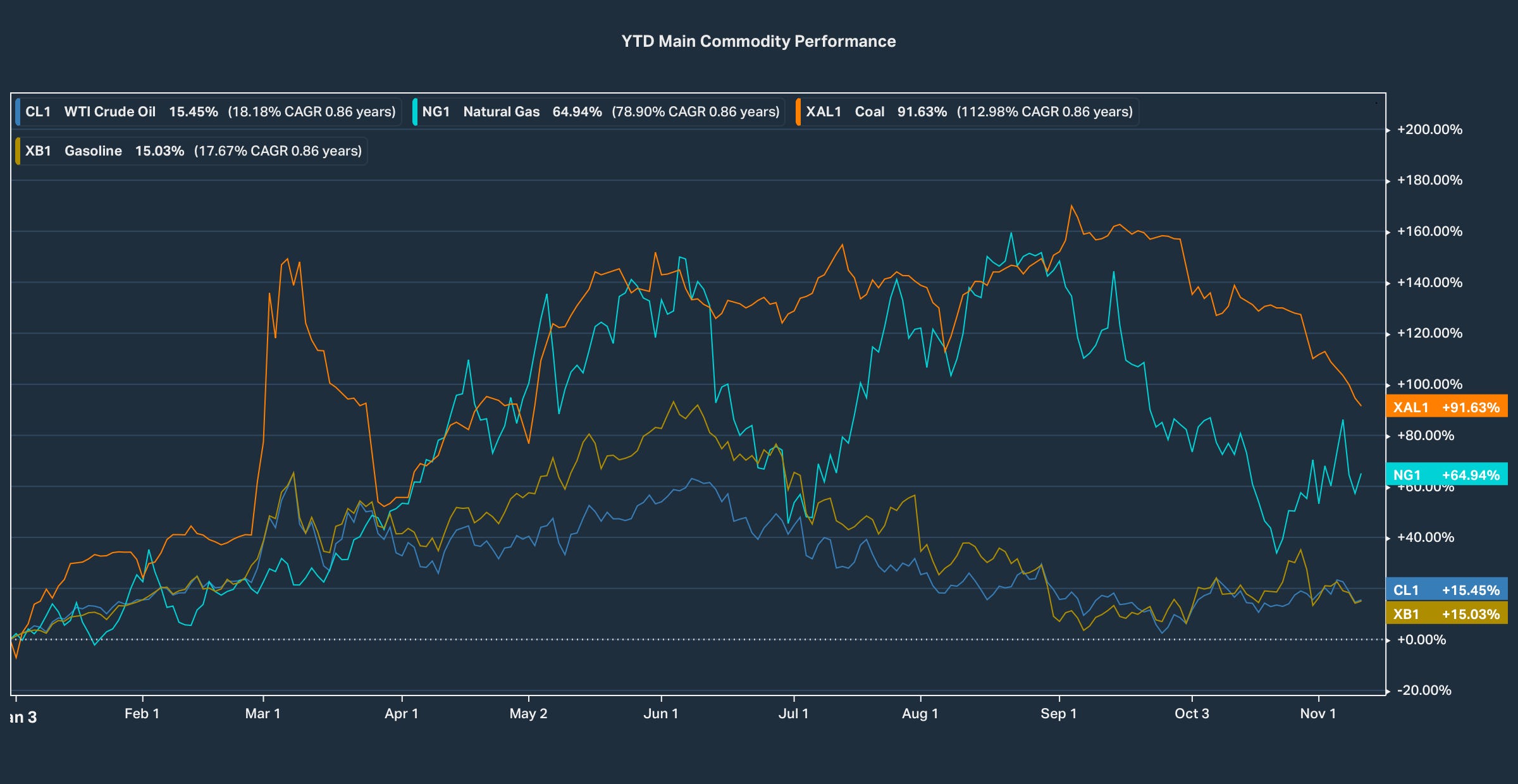Click the +200.00% y-axis label

tap(1429, 130)
